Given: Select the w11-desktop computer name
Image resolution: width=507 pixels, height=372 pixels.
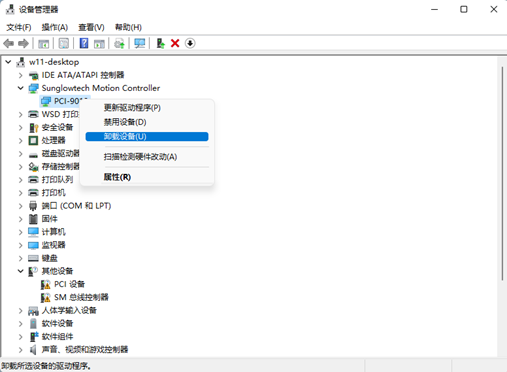Looking at the screenshot, I should click(54, 62).
